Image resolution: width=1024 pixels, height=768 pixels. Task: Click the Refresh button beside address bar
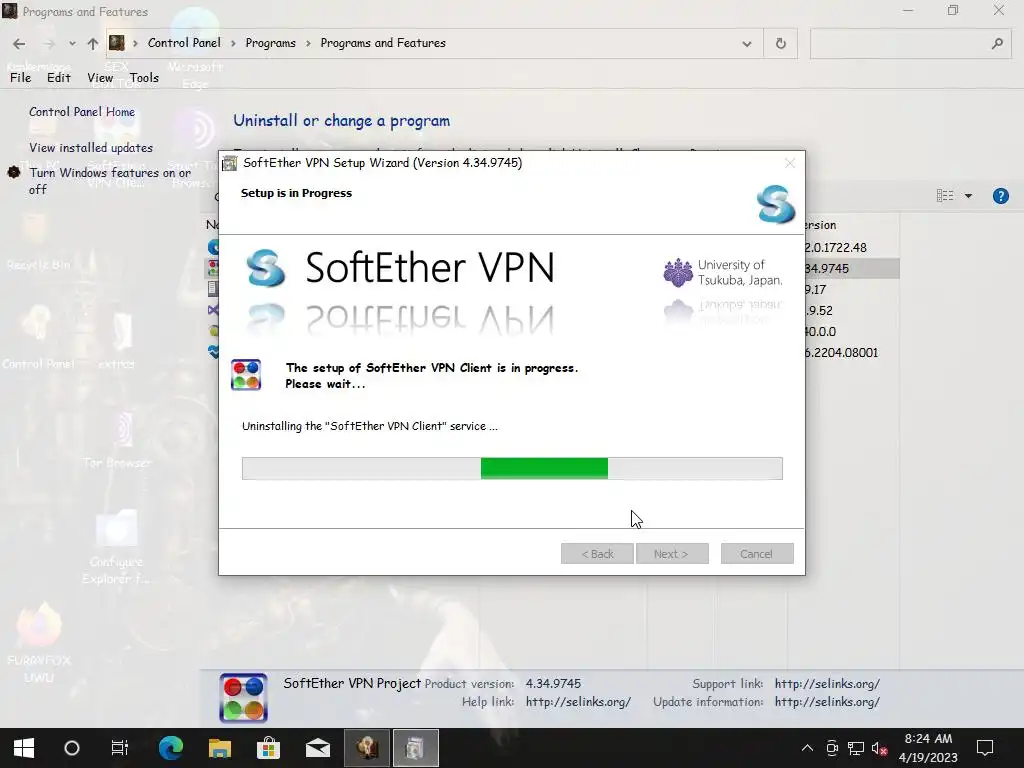780,44
